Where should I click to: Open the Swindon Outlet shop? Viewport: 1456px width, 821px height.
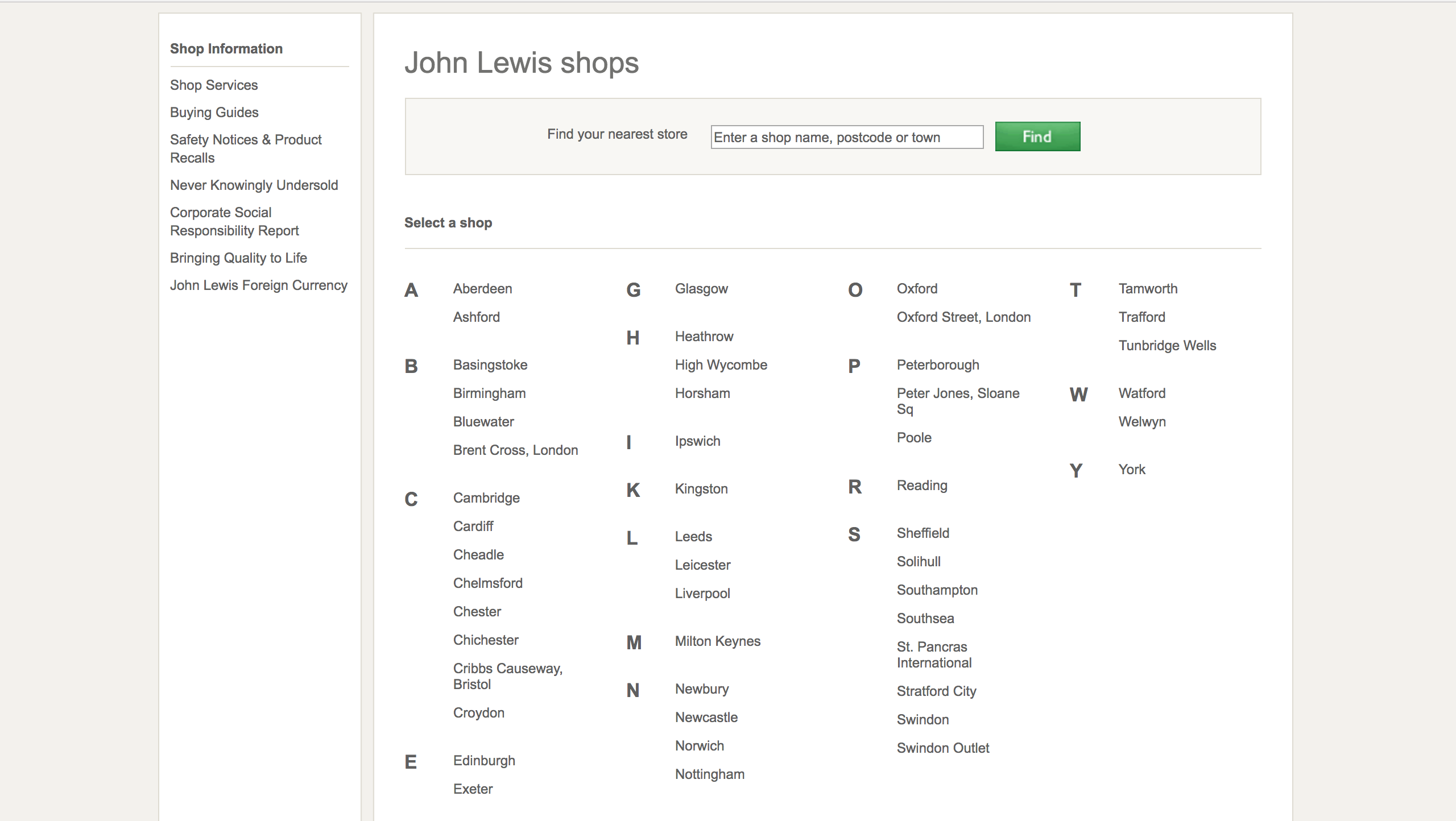pyautogui.click(x=943, y=748)
